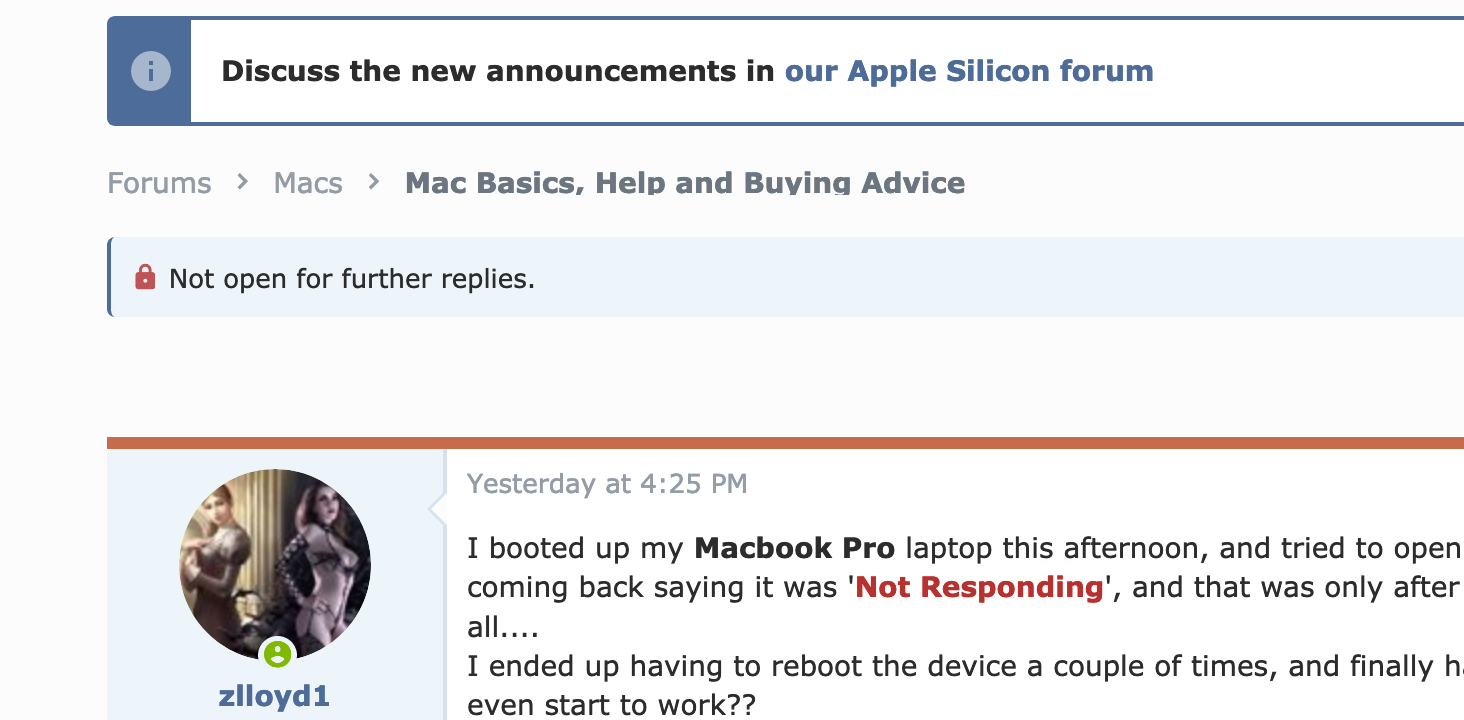Click the chevron after Forums breadcrumb
Image resolution: width=1464 pixels, height=720 pixels.
242,182
